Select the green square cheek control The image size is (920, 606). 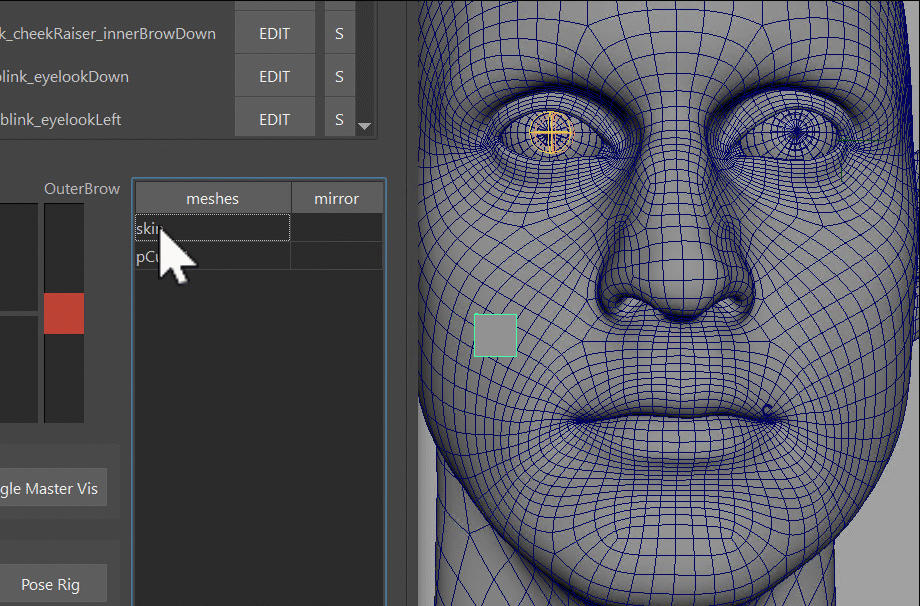point(495,335)
